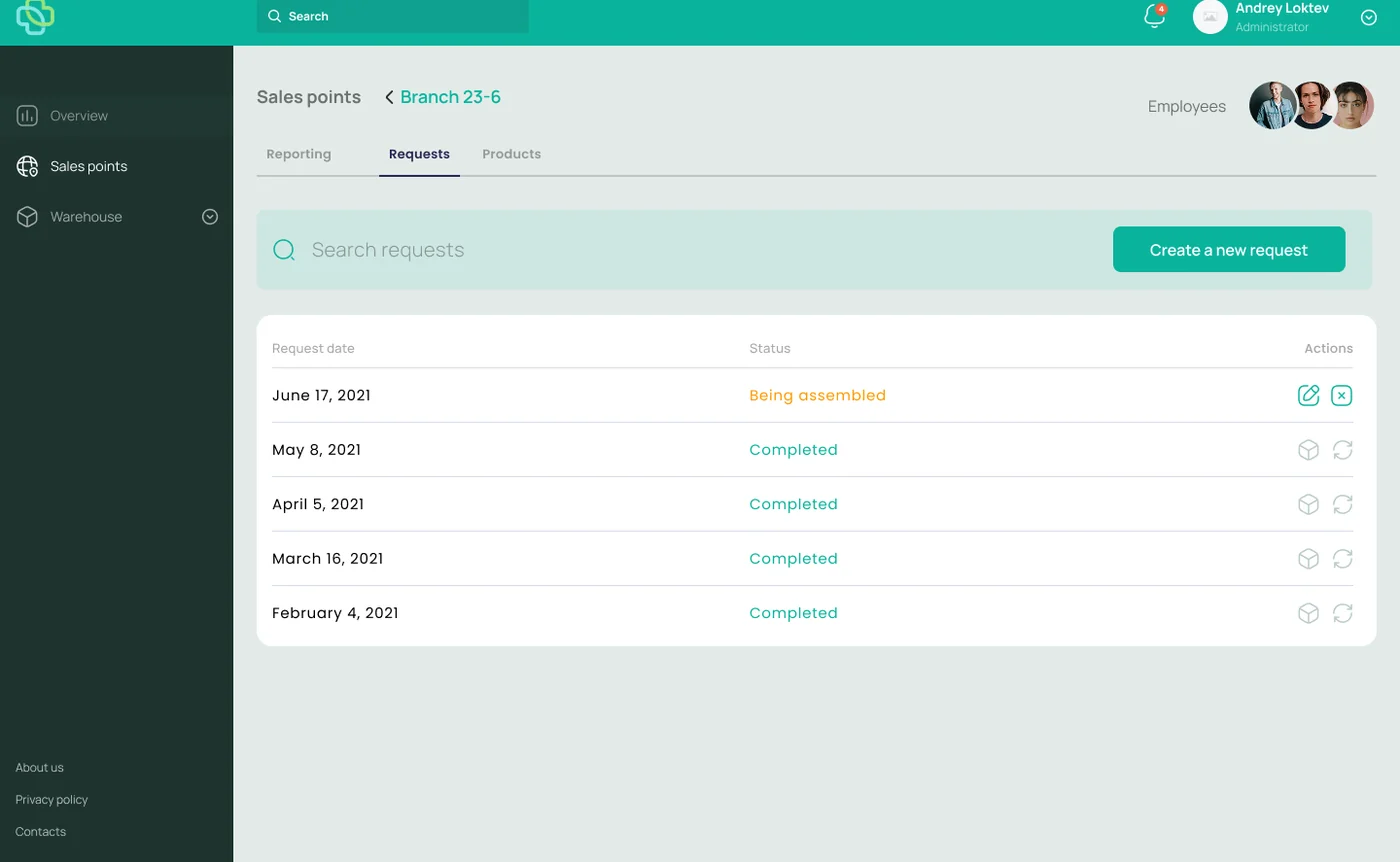1400x862 pixels.
Task: Click the April 5, 2021 date cell
Action: [318, 504]
